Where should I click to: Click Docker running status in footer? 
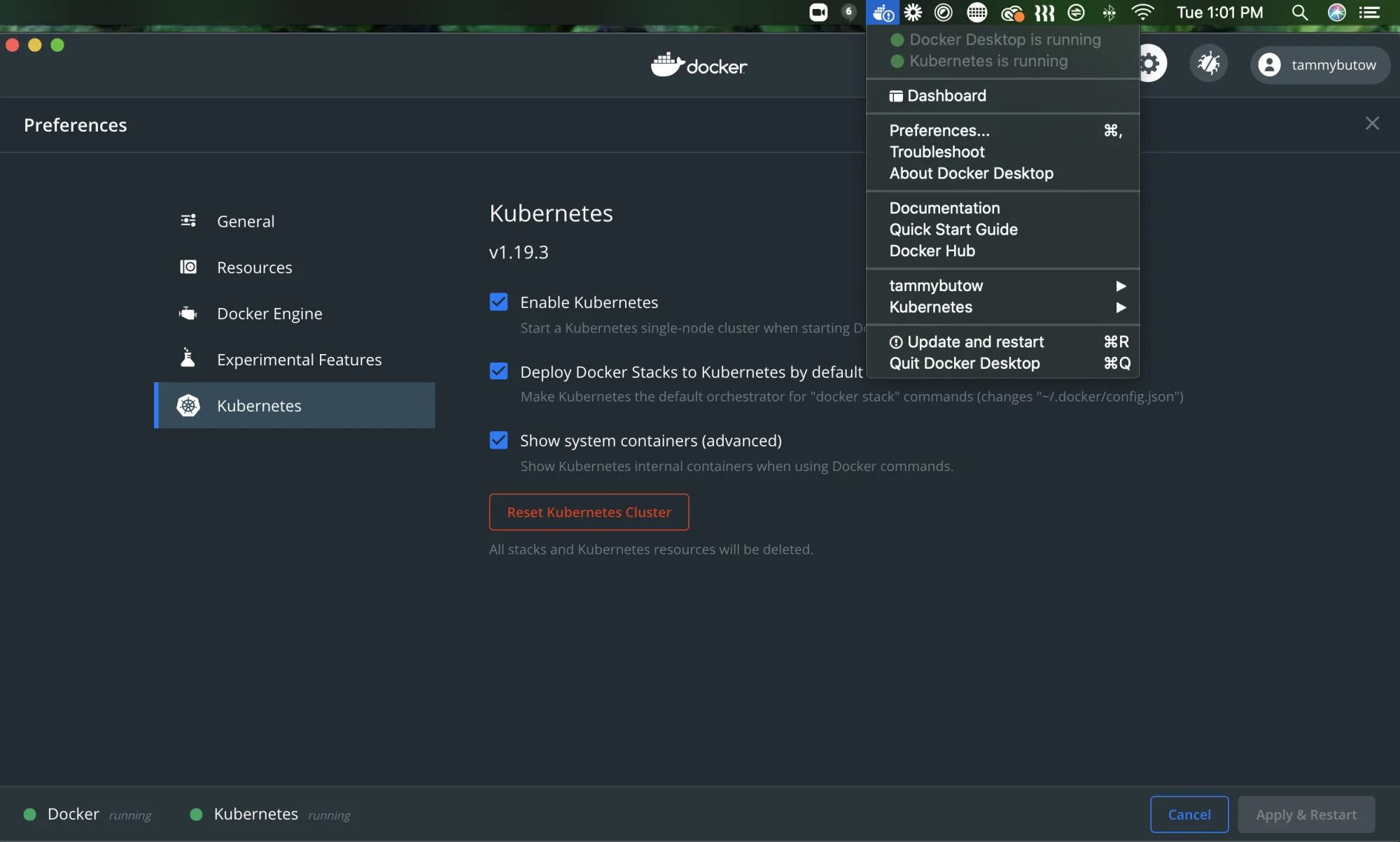(x=87, y=814)
